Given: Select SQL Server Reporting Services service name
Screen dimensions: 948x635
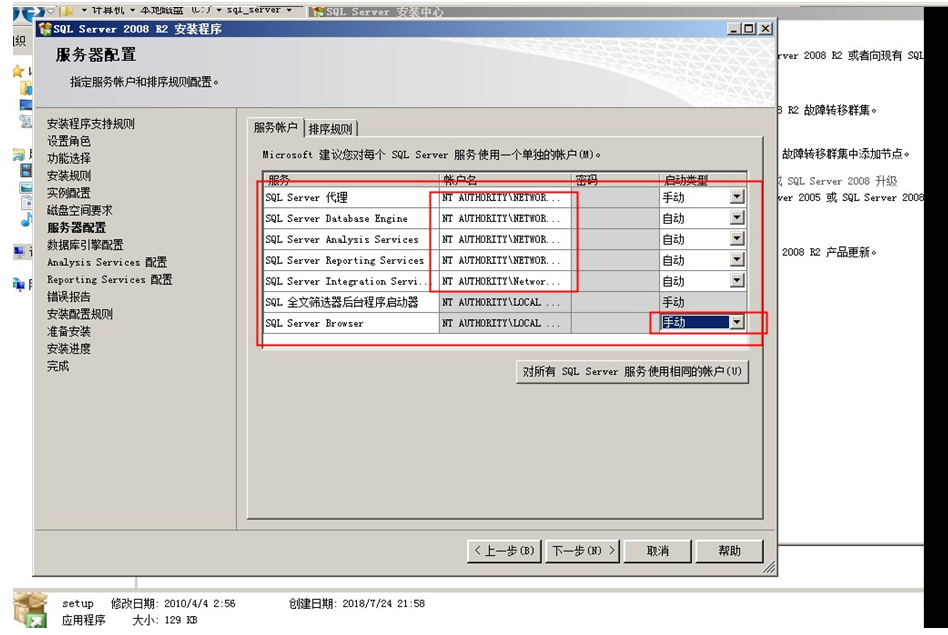Looking at the screenshot, I should pos(345,260).
